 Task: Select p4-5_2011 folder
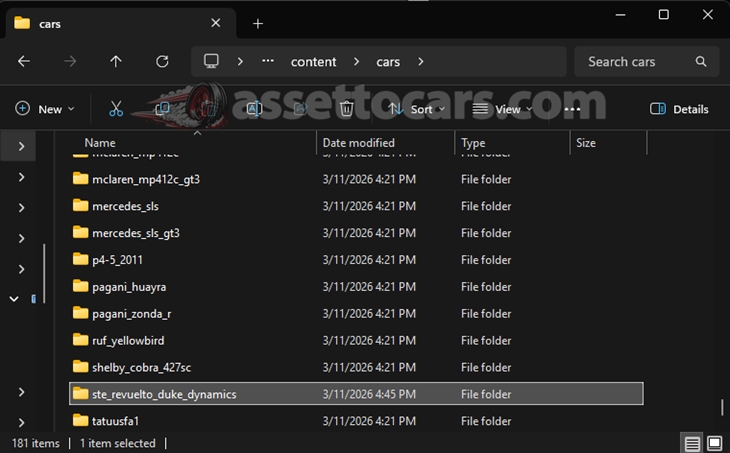[x=356, y=260]
